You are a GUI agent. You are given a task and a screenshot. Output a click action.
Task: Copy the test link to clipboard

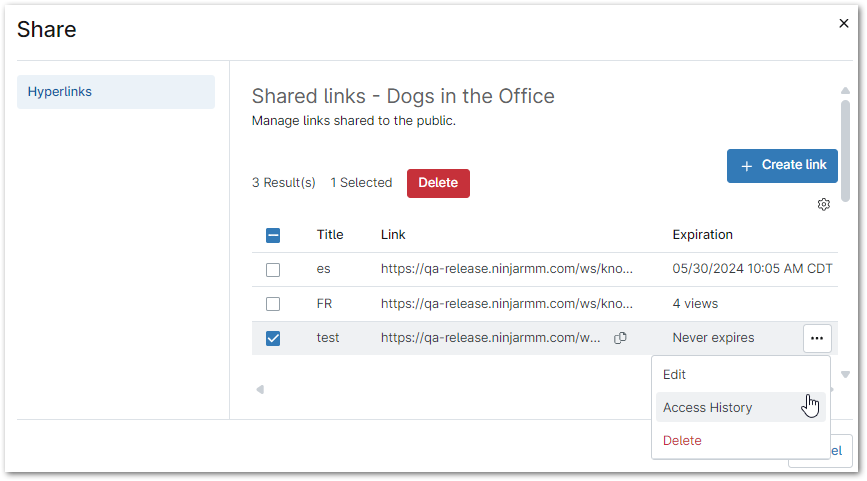coord(620,338)
